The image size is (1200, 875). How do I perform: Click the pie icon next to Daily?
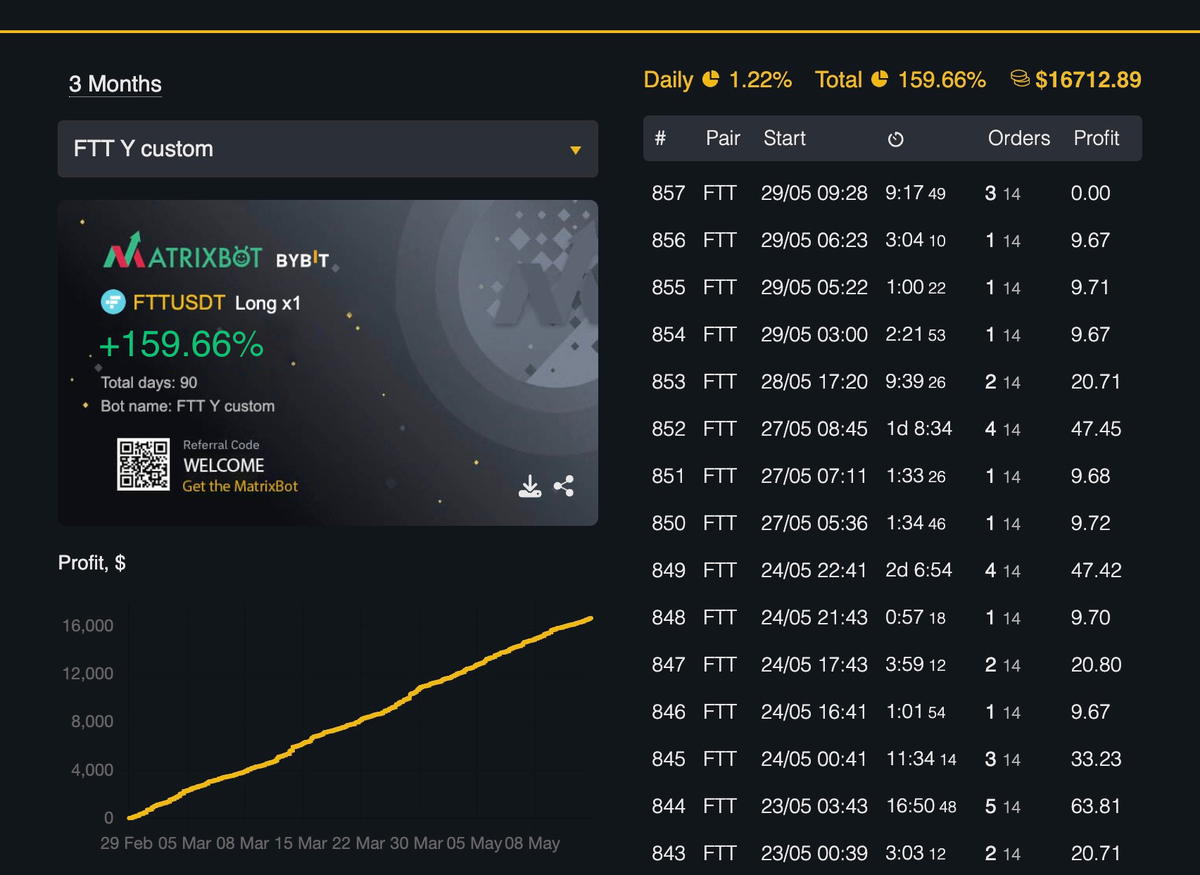tap(711, 79)
